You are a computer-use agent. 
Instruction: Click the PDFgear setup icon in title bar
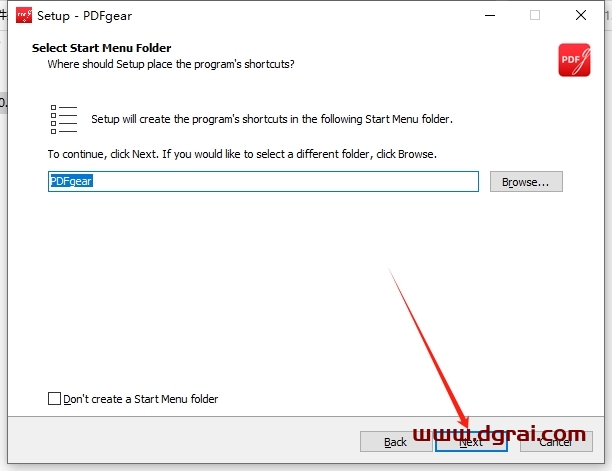coord(20,16)
